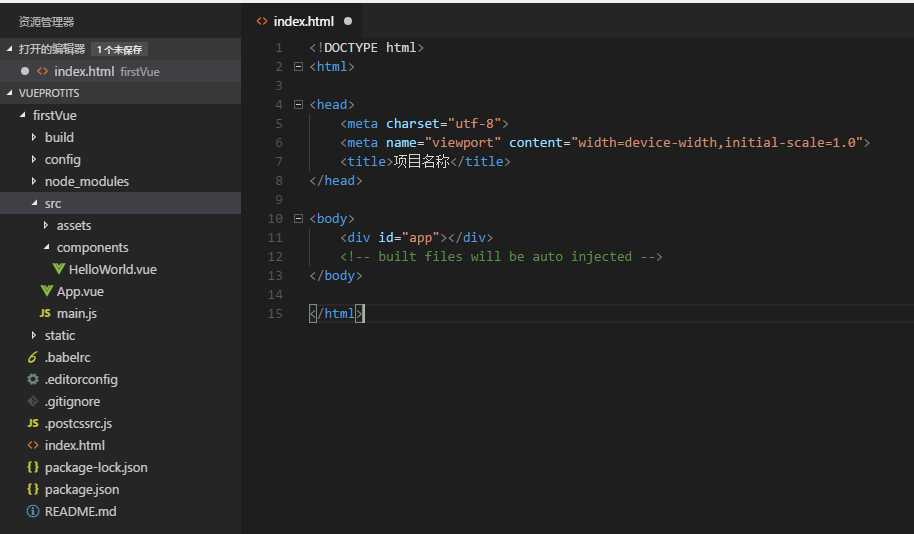Fold the head block at line 4
This screenshot has width=914, height=534.
(298, 104)
